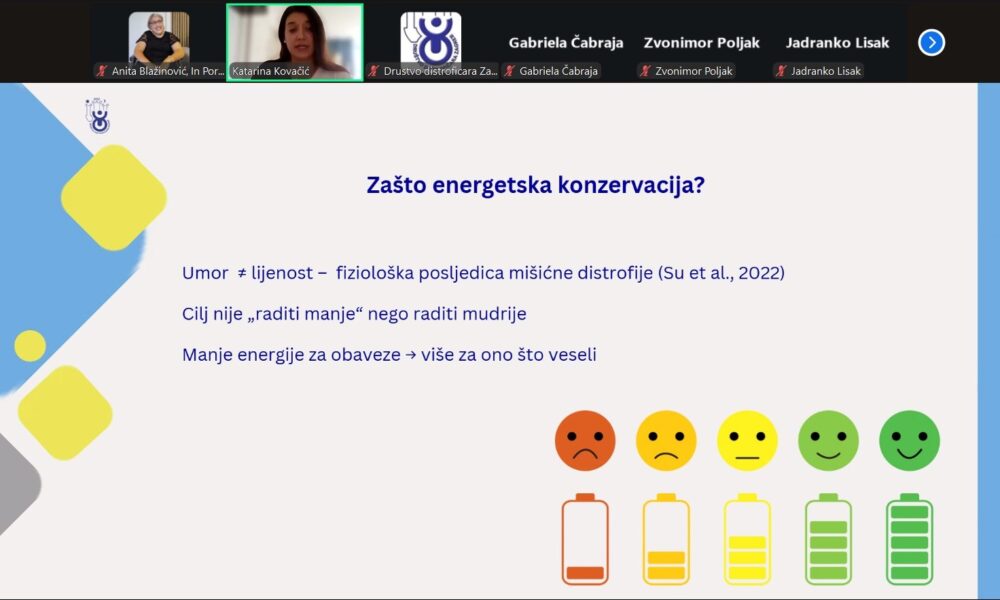
Task: Select the dark green happiest face emoji
Action: coord(908,440)
